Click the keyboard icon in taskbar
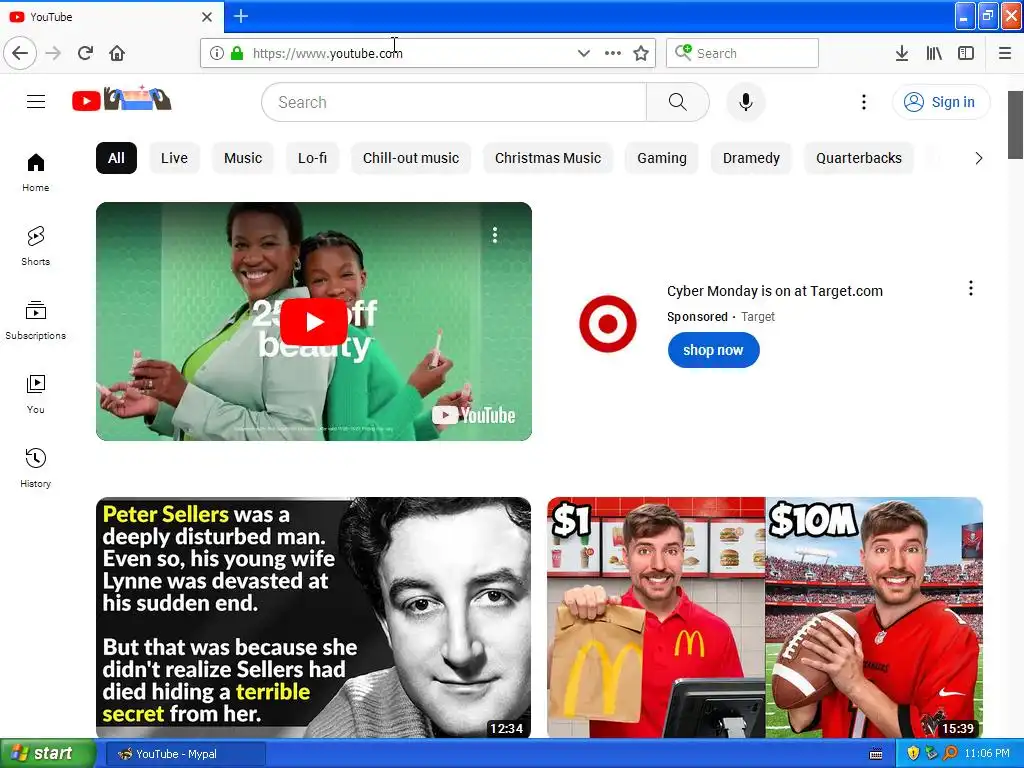Screen dimensions: 1024x768 point(876,754)
